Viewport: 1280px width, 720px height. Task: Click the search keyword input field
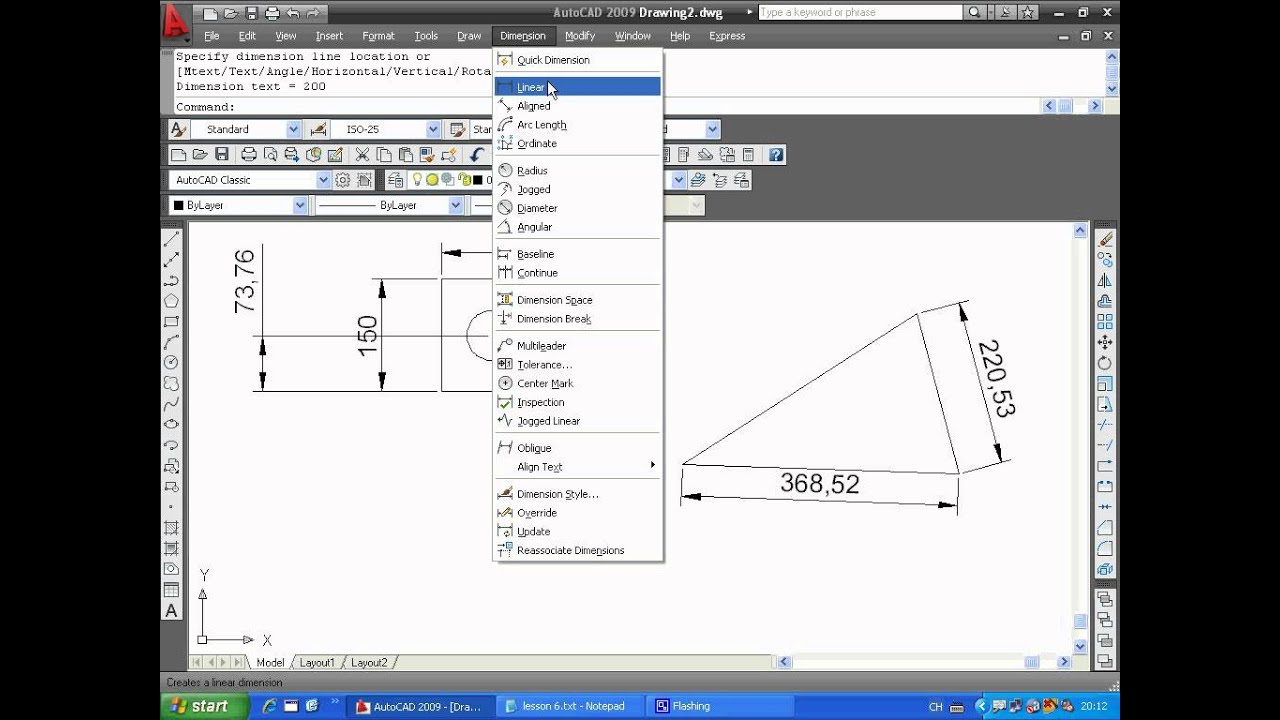(861, 13)
